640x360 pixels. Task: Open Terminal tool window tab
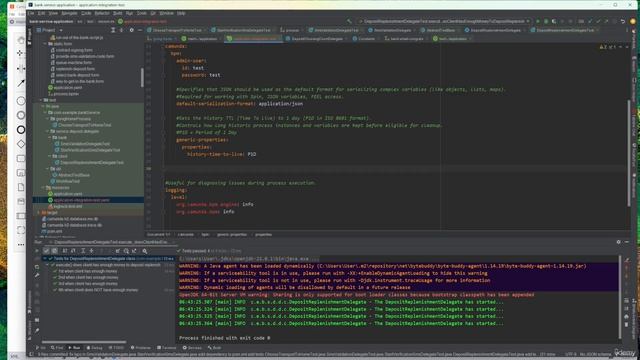point(167,348)
